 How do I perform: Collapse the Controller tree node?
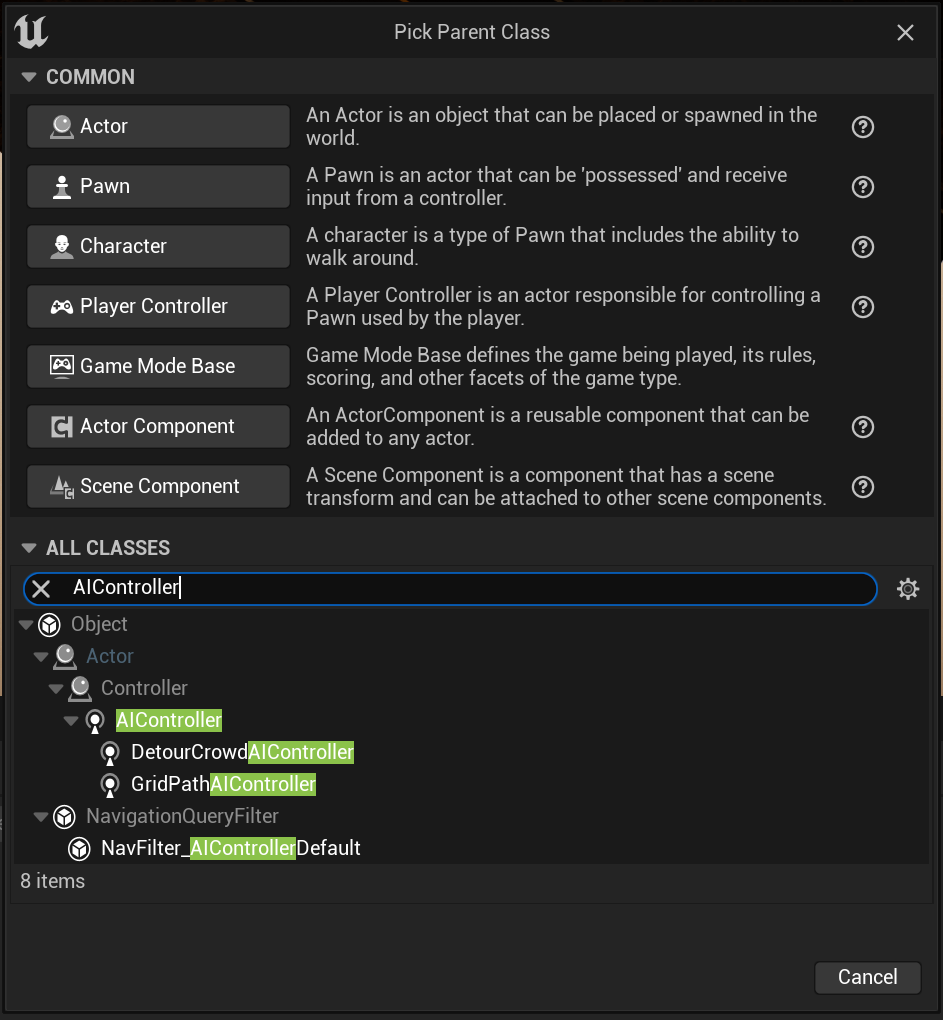(56, 688)
